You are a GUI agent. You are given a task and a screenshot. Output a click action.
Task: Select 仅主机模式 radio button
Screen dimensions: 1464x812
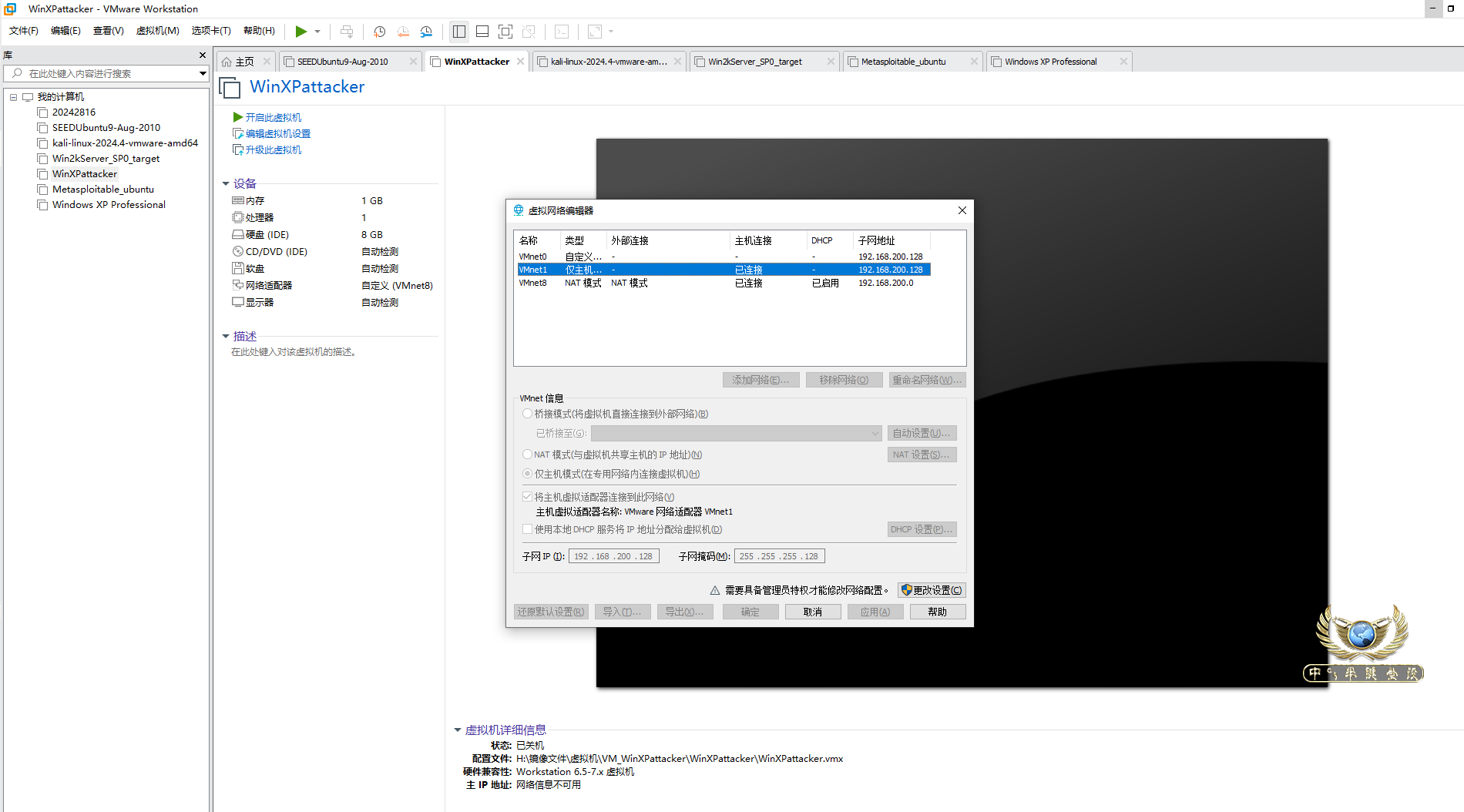pos(527,474)
